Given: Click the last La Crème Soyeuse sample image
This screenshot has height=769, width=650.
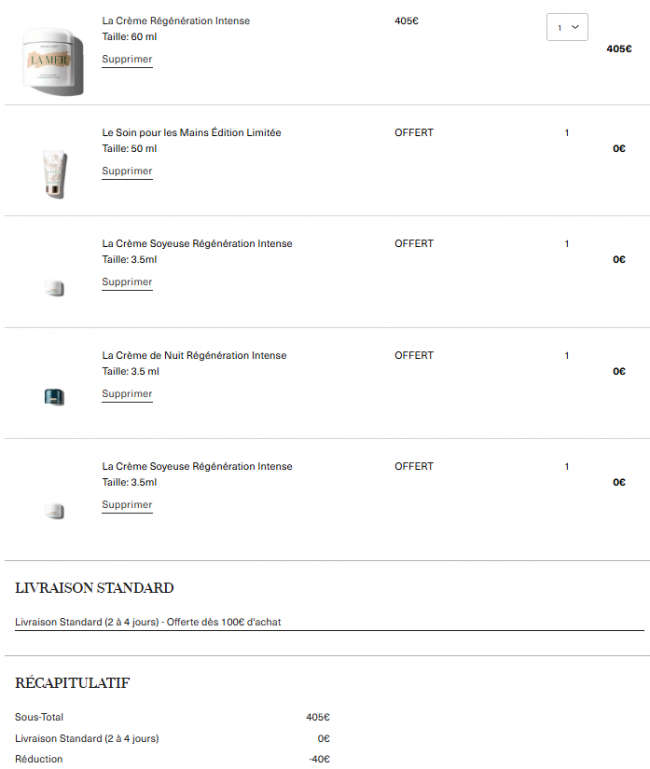Looking at the screenshot, I should coord(54,511).
